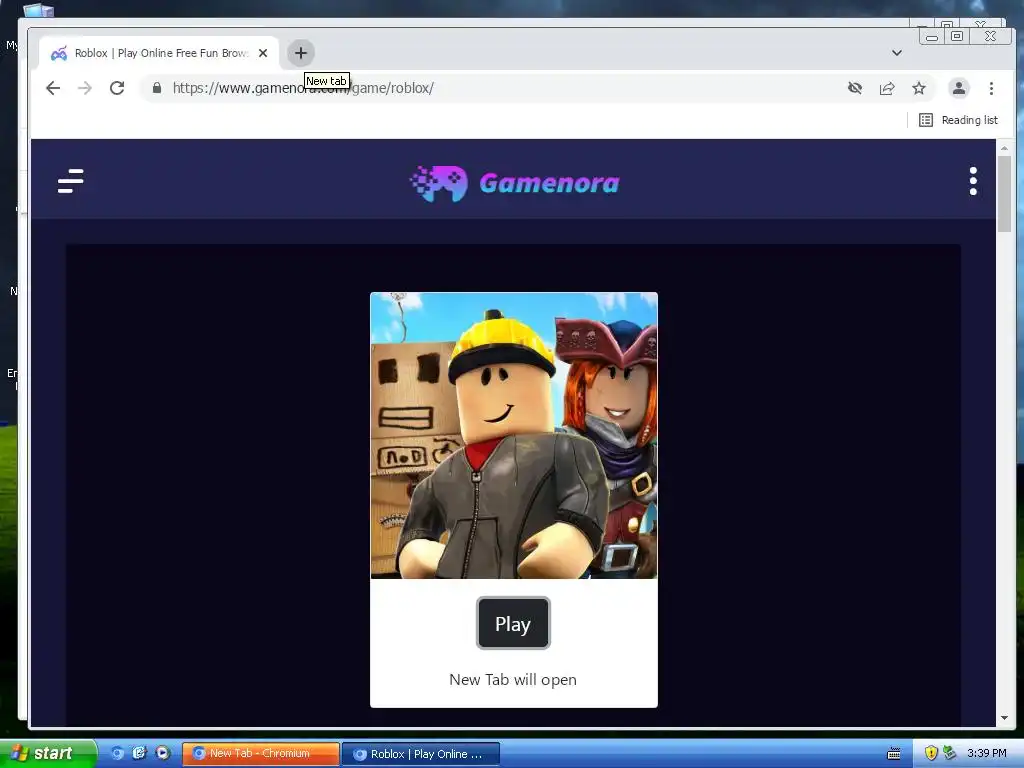Click the network tray icon
The height and width of the screenshot is (768, 1024).
click(949, 753)
